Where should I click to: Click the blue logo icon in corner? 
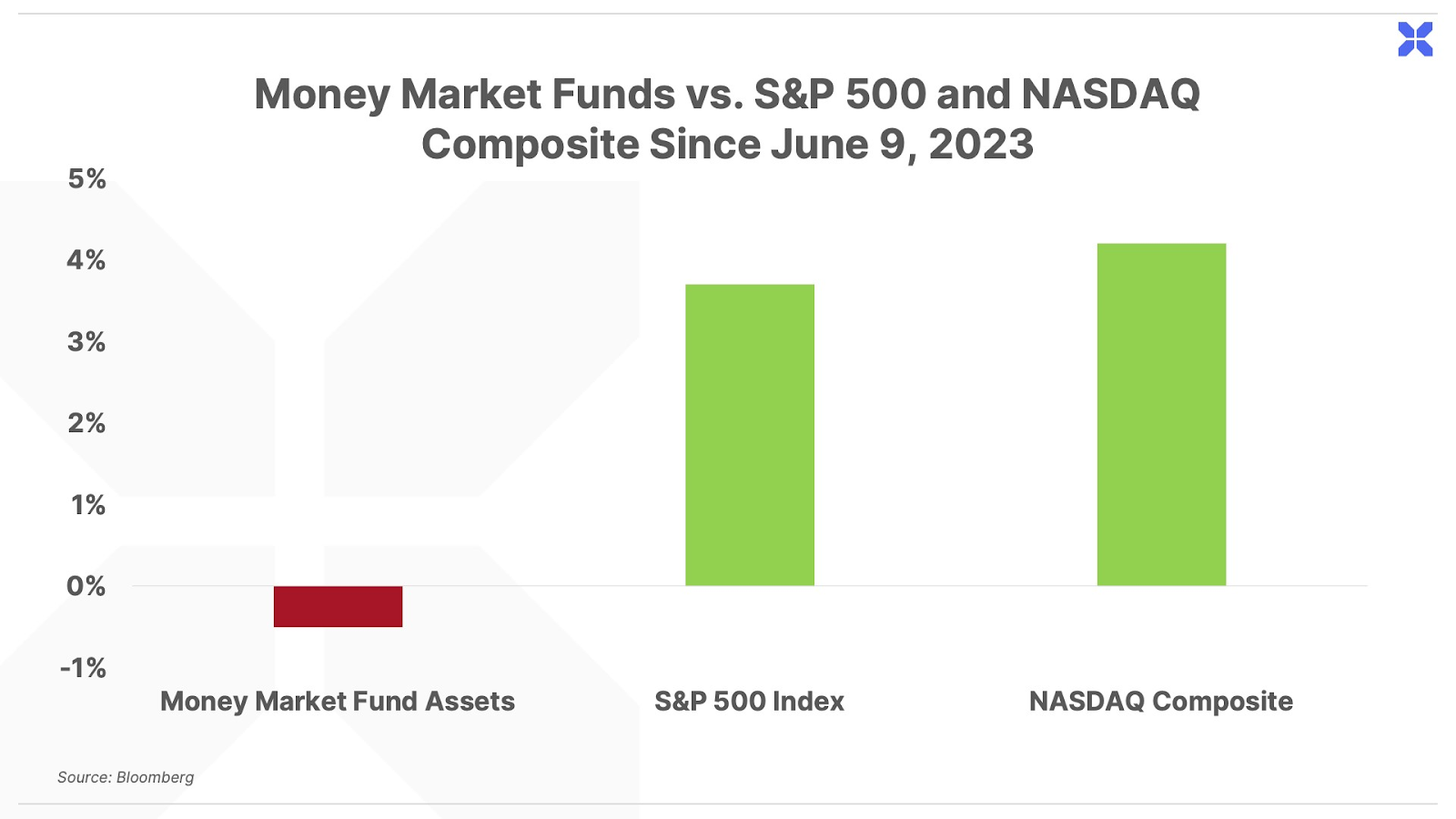(x=1415, y=39)
